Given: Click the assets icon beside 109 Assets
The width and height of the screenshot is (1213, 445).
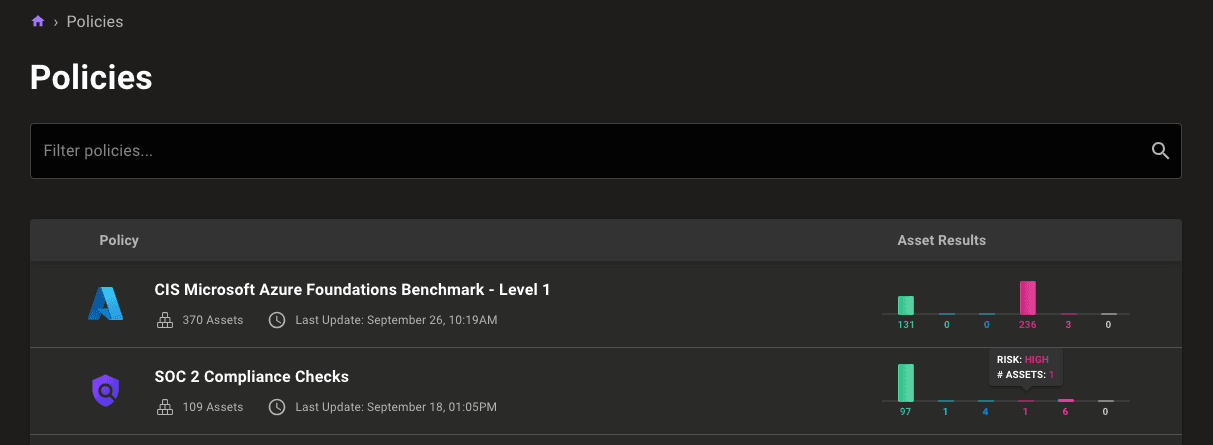Looking at the screenshot, I should click(x=165, y=407).
